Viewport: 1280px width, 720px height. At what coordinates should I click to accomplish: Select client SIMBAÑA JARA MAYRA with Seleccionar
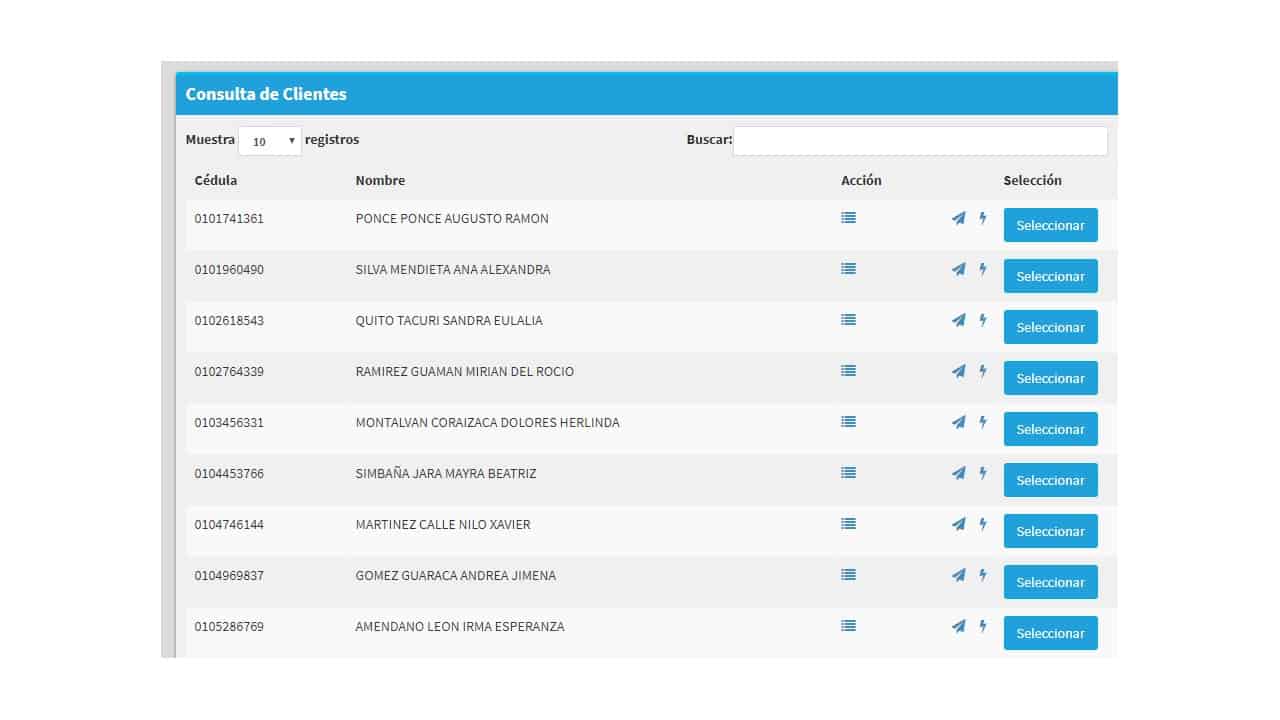click(1050, 480)
